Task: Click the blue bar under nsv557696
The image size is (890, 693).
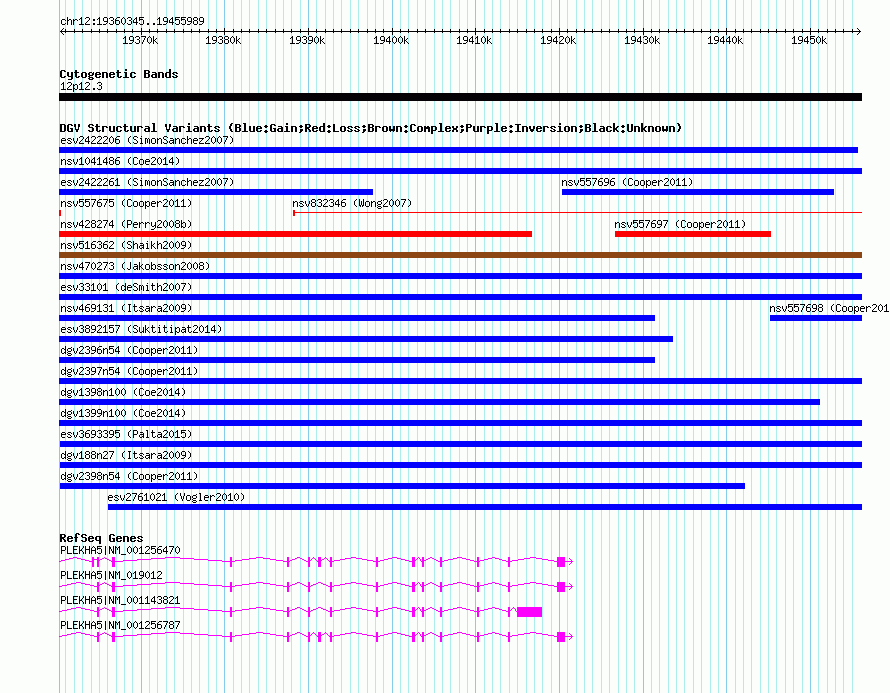Action: tap(698, 192)
